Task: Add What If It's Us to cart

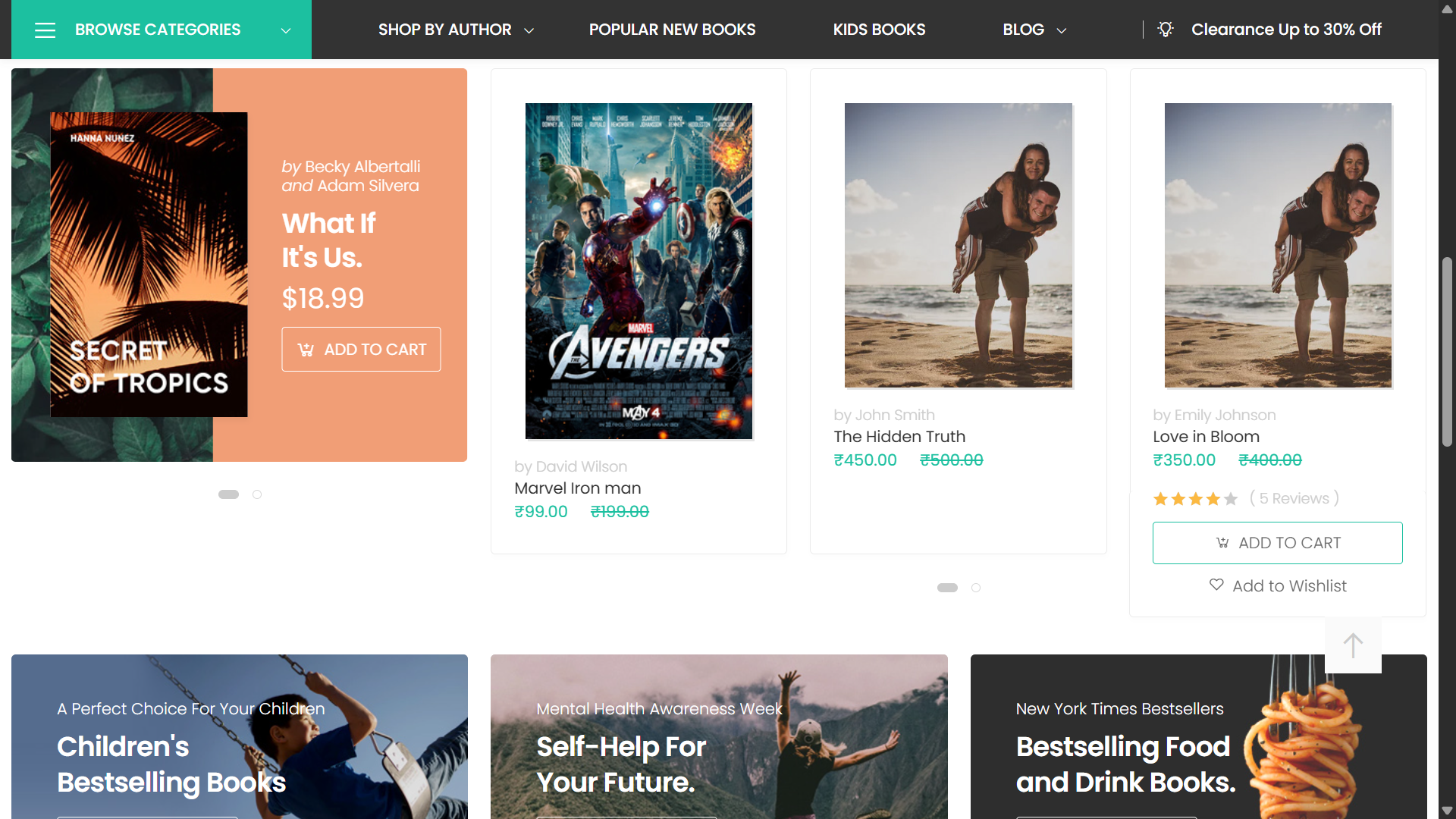Action: point(361,349)
